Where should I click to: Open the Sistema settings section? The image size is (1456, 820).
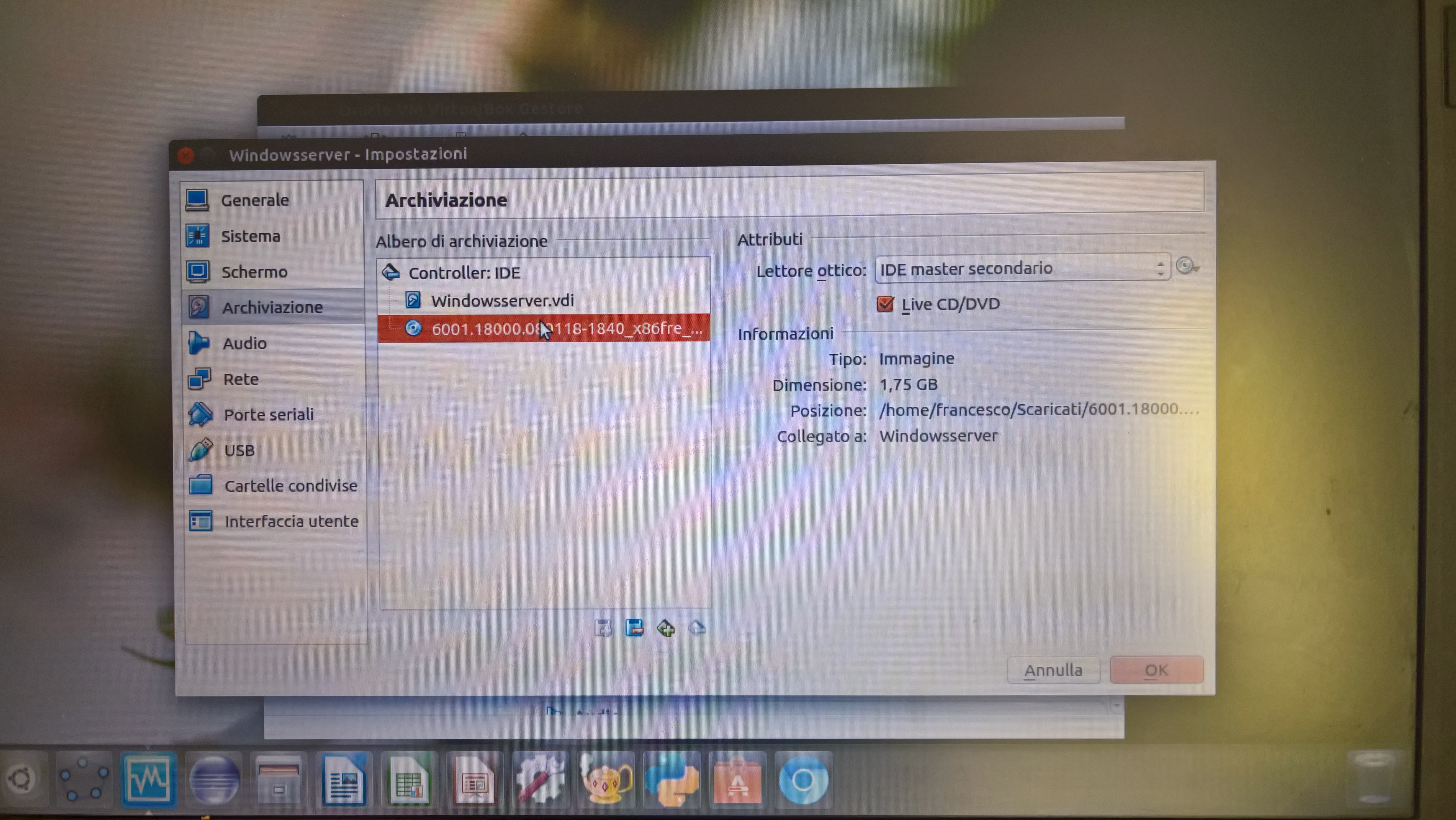pyautogui.click(x=273, y=236)
